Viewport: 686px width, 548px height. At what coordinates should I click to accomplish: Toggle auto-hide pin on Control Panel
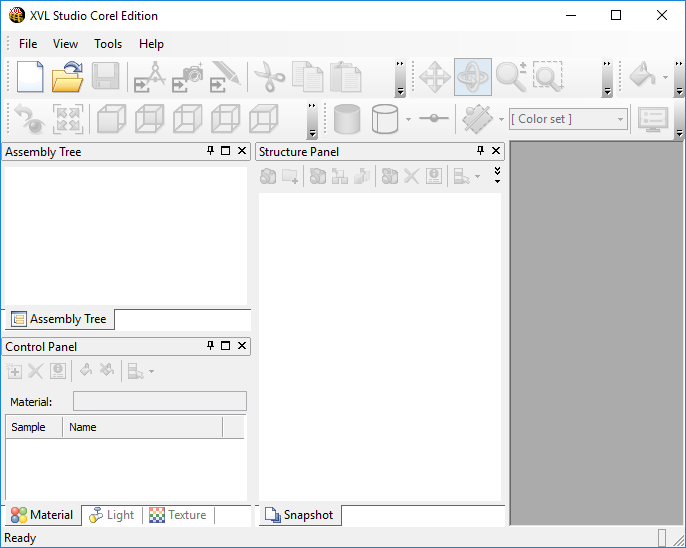pos(210,346)
